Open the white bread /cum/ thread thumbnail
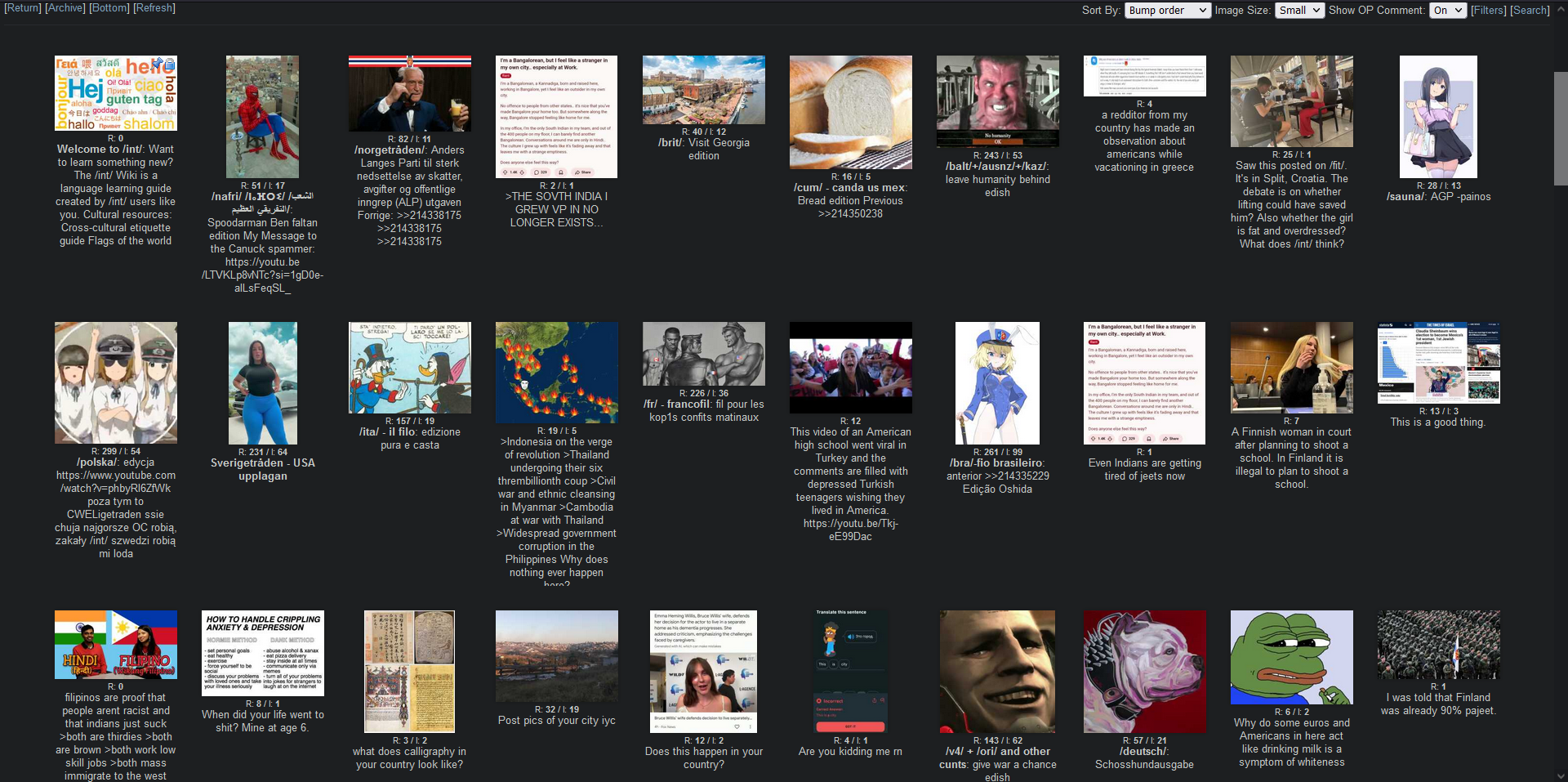The width and height of the screenshot is (1568, 782). (850, 112)
